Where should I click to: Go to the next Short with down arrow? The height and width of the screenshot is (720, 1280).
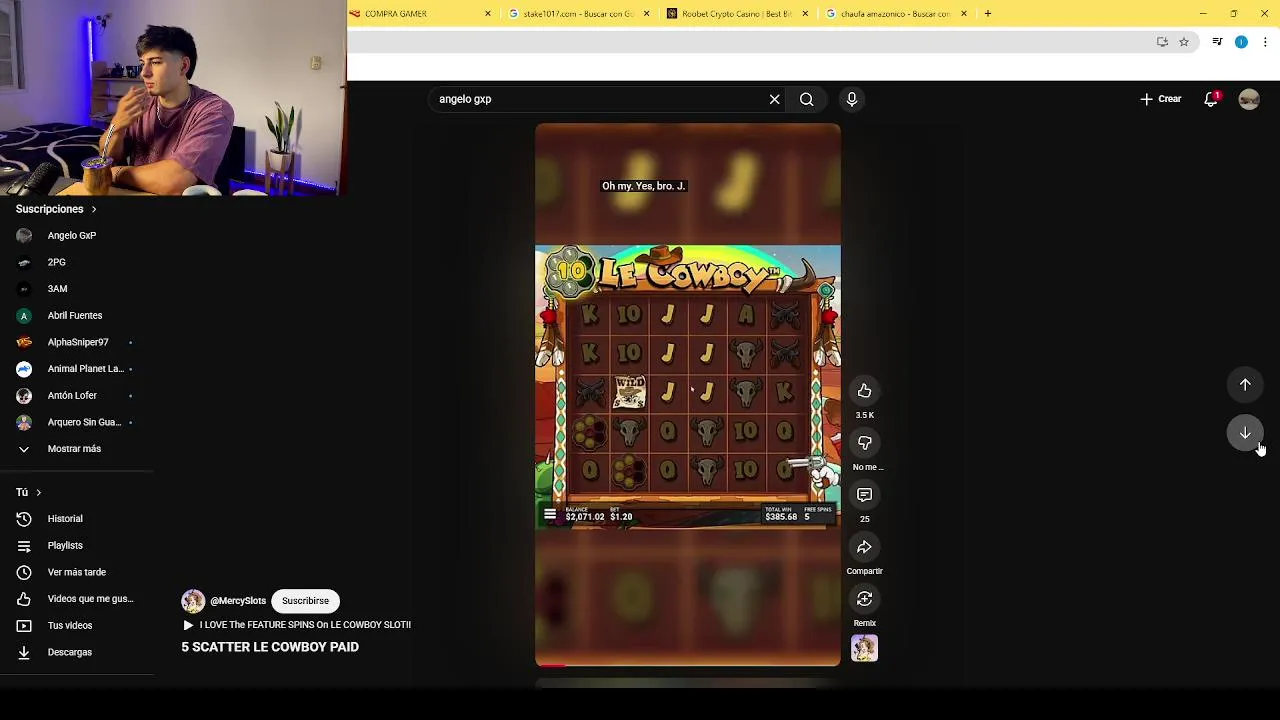(1245, 433)
